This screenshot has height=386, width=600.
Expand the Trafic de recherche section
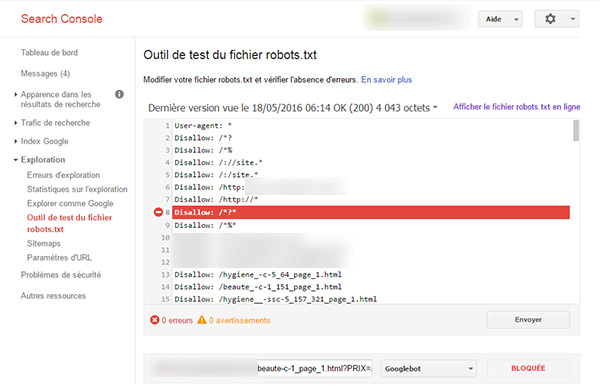pyautogui.click(x=16, y=123)
